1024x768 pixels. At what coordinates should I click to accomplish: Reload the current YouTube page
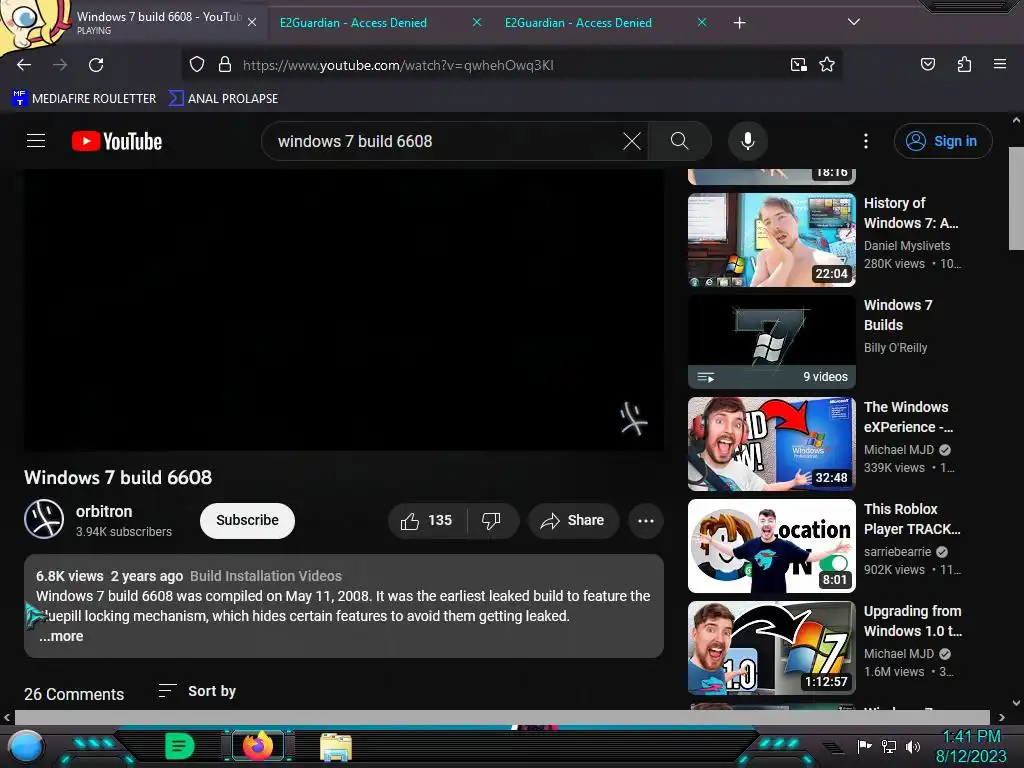coord(96,65)
